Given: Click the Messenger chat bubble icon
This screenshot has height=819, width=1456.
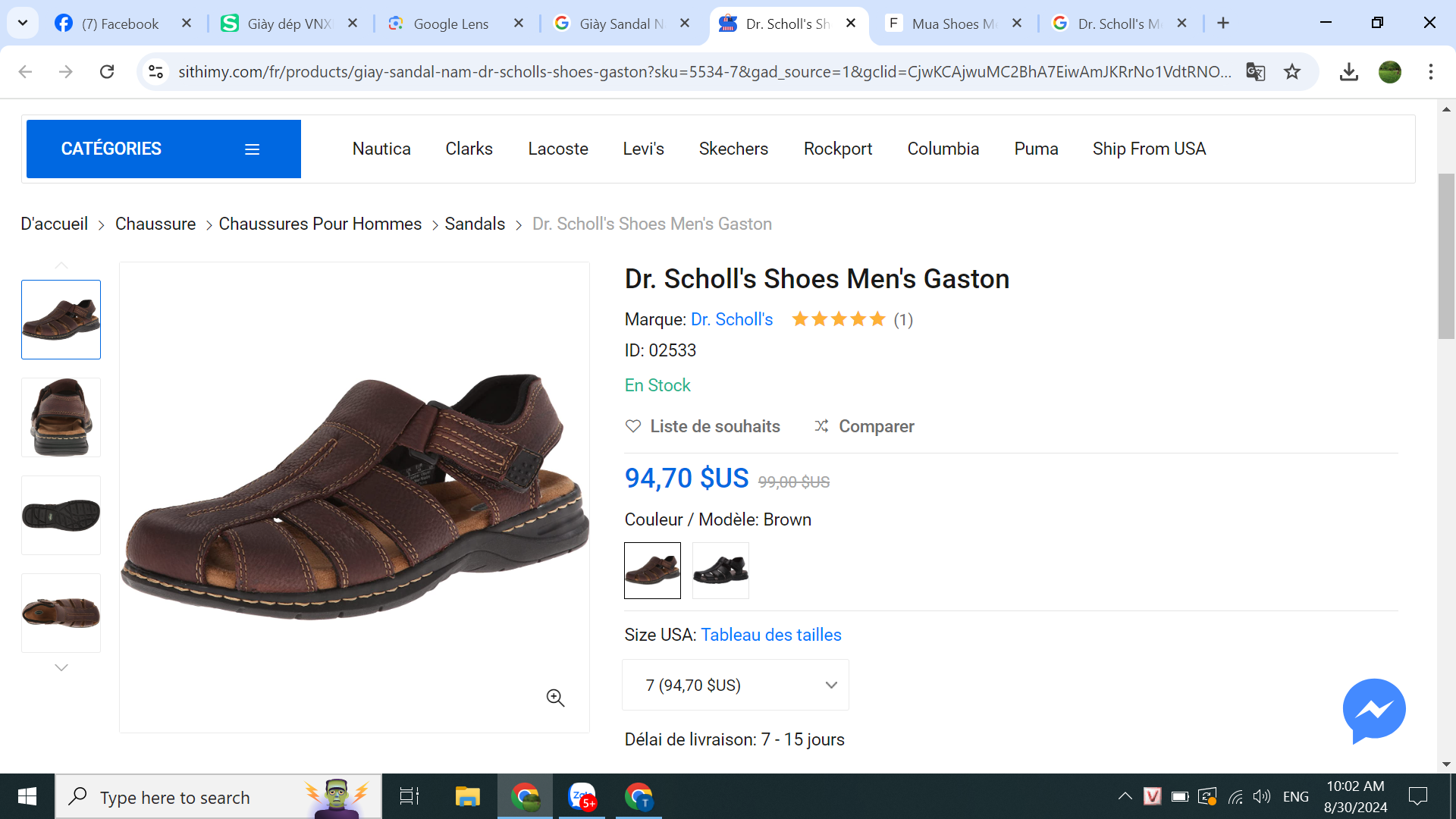Looking at the screenshot, I should click(x=1373, y=711).
